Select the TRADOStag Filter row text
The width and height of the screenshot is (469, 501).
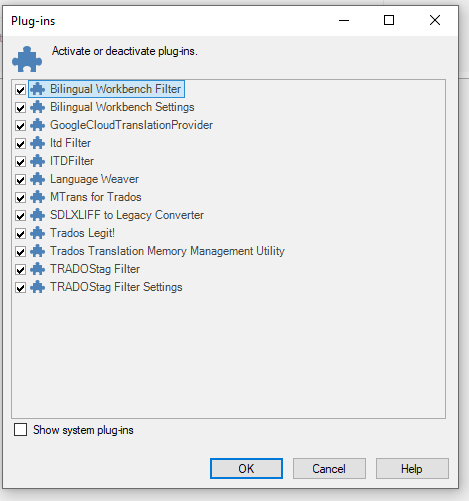95,269
